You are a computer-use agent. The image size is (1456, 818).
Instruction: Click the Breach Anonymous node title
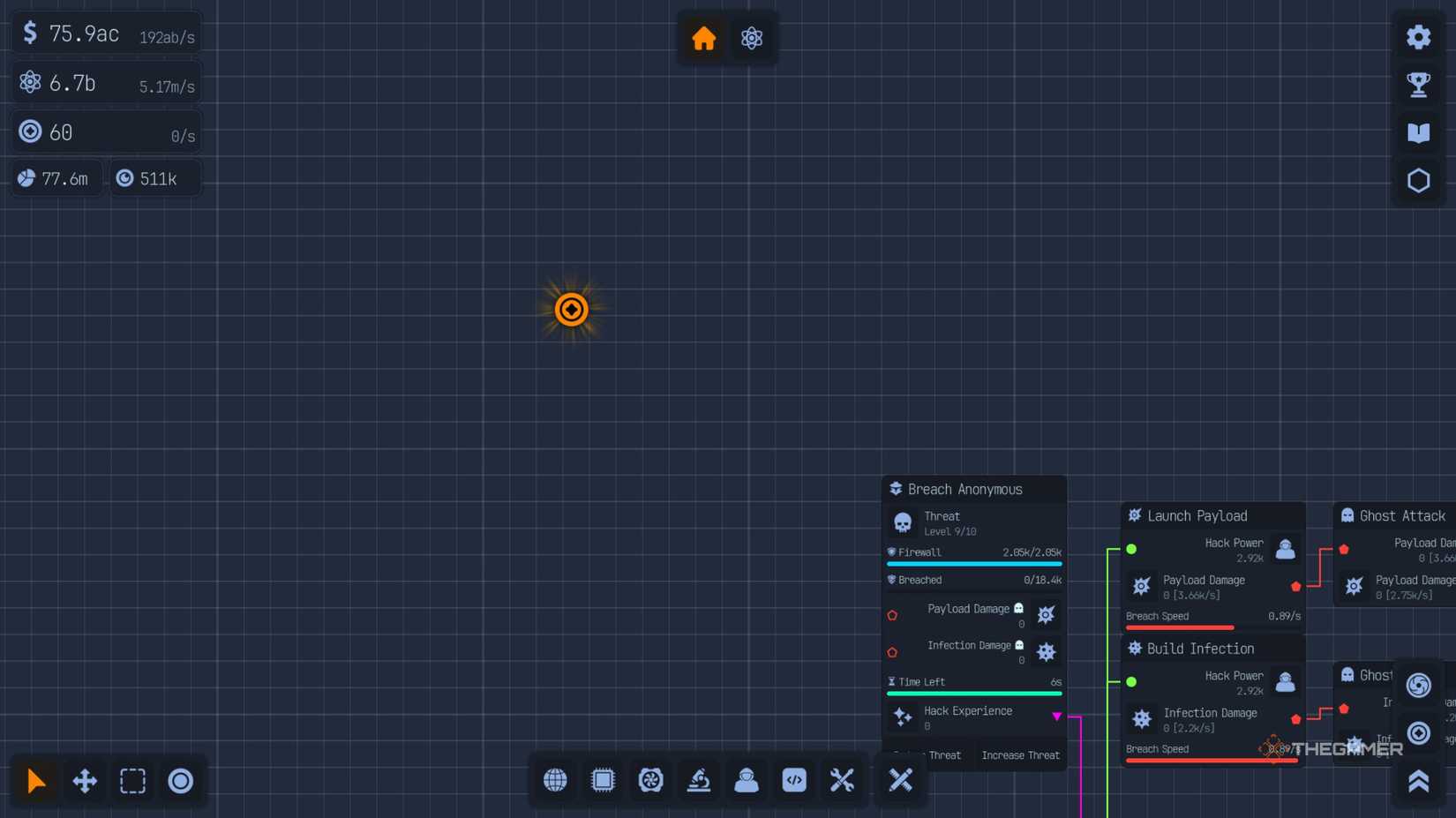(964, 490)
